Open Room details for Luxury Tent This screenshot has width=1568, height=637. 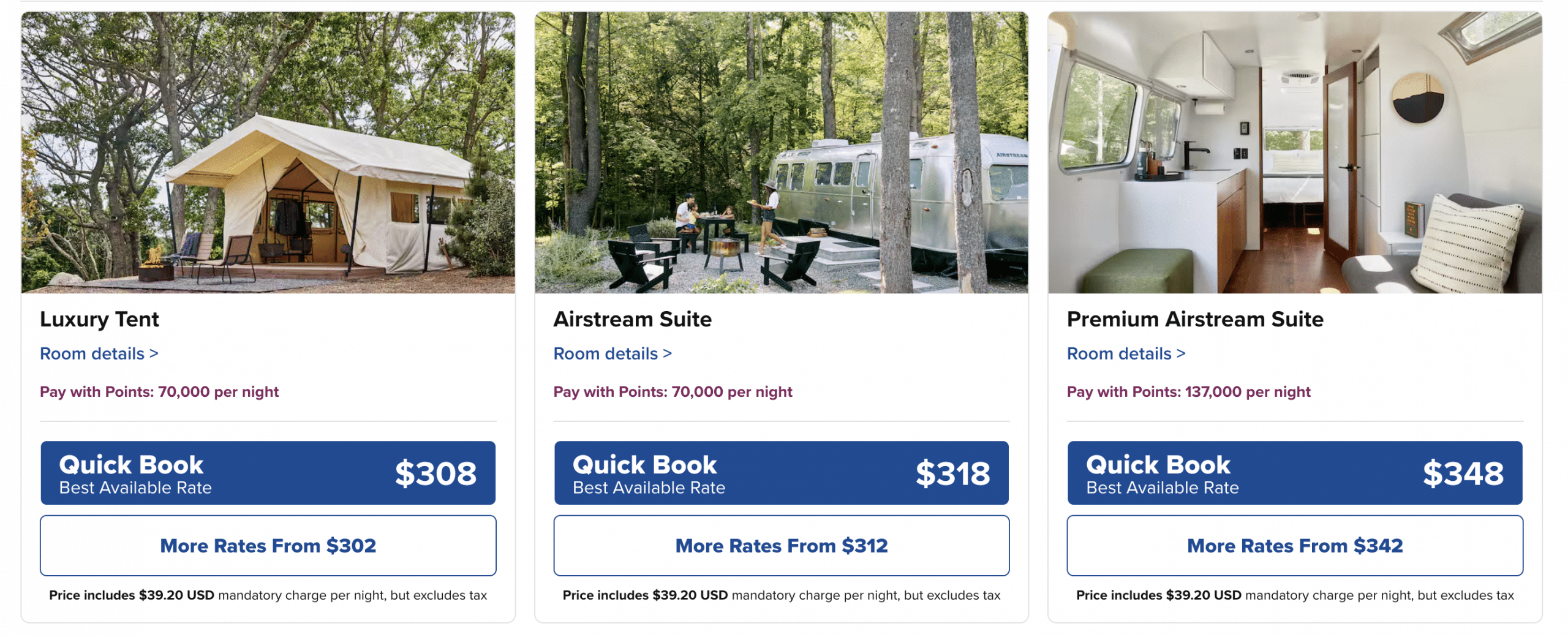click(x=99, y=353)
